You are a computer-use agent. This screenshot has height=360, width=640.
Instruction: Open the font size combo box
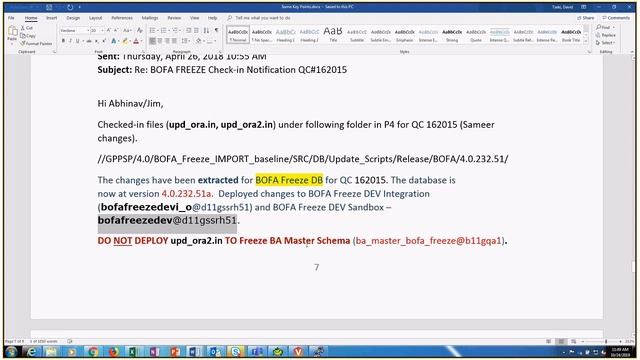pos(97,31)
